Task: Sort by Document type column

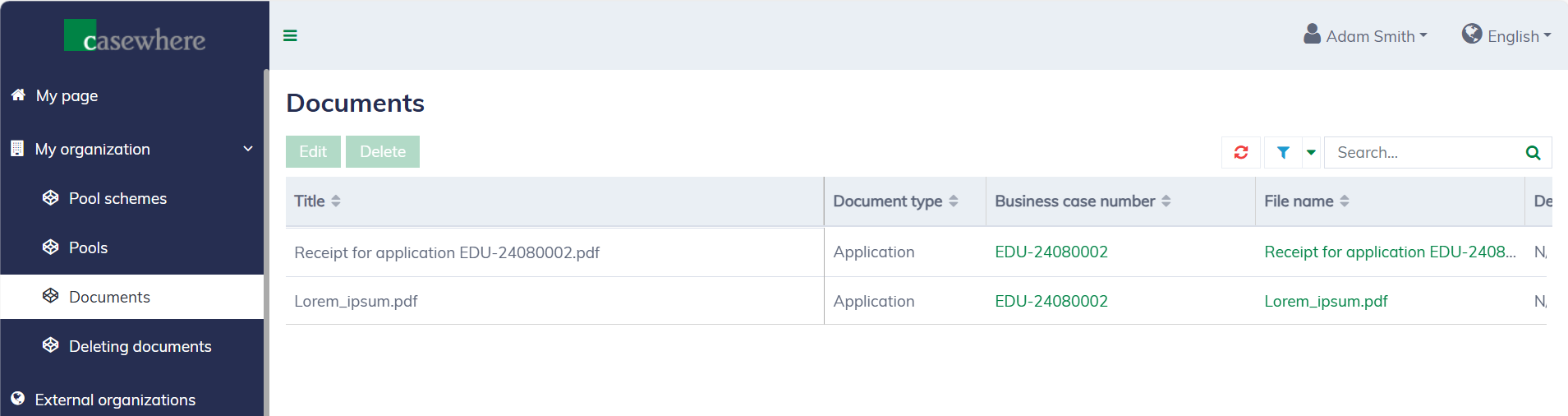Action: [954, 201]
